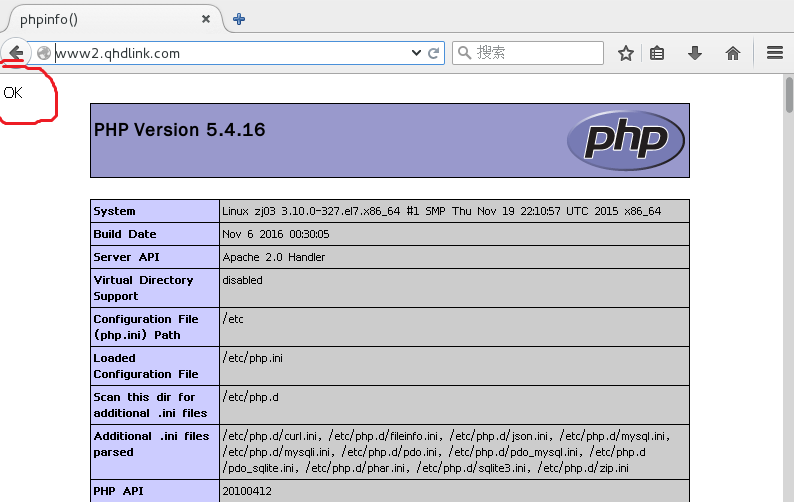This screenshot has height=502, width=794.
Task: Click the Linux zj03 system value
Action: click(x=442, y=211)
